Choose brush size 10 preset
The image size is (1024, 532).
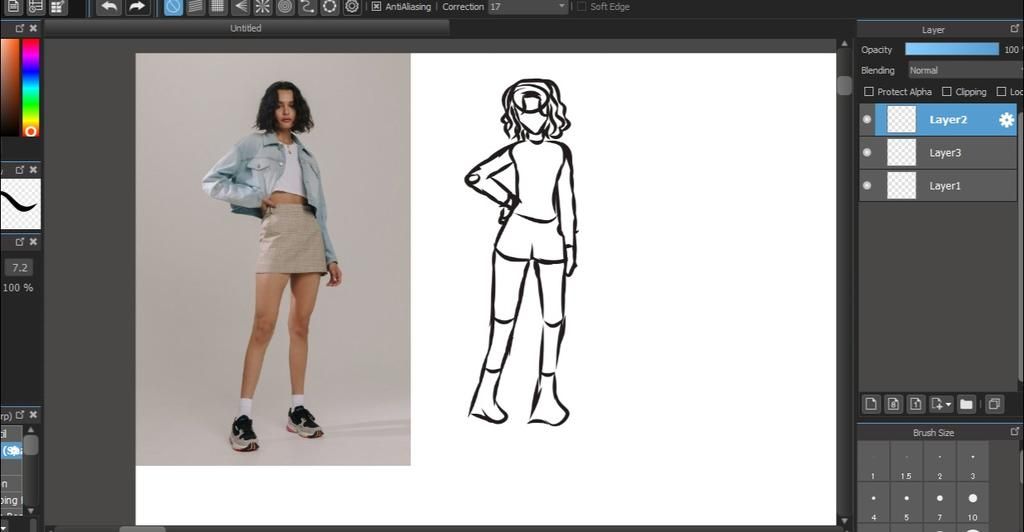[972, 503]
